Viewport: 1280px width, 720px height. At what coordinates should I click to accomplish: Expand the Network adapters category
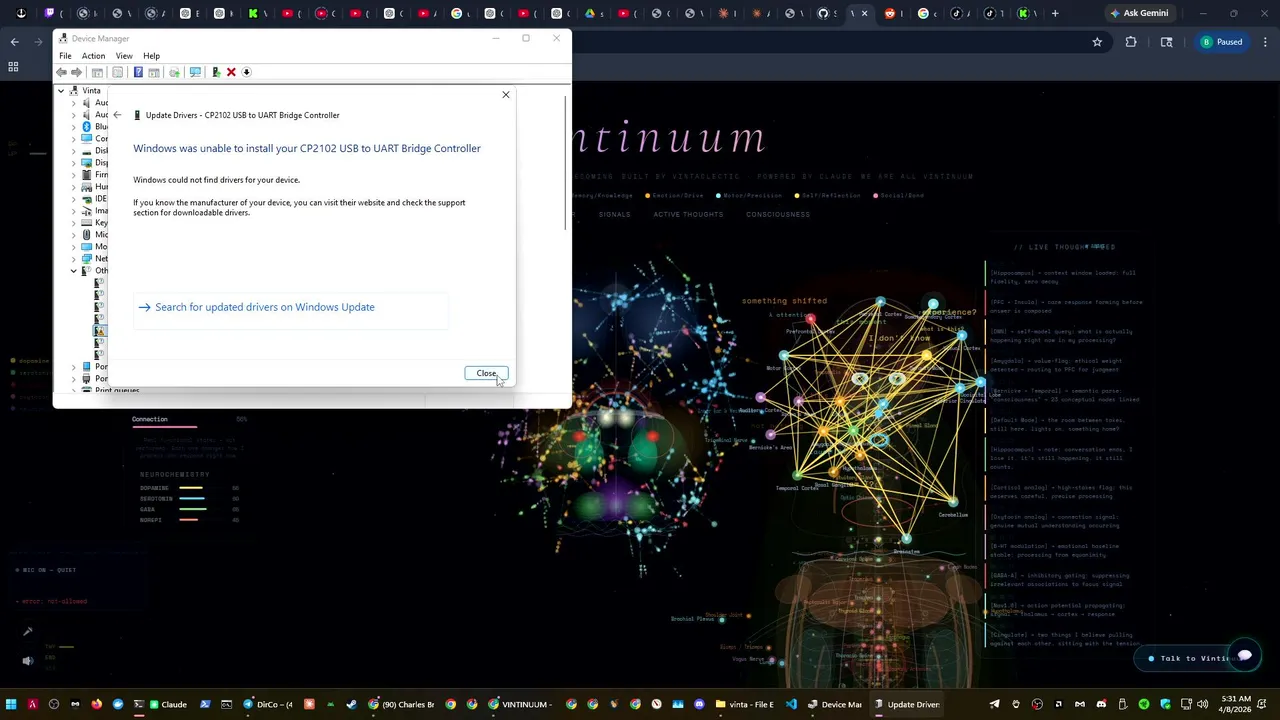(73, 259)
